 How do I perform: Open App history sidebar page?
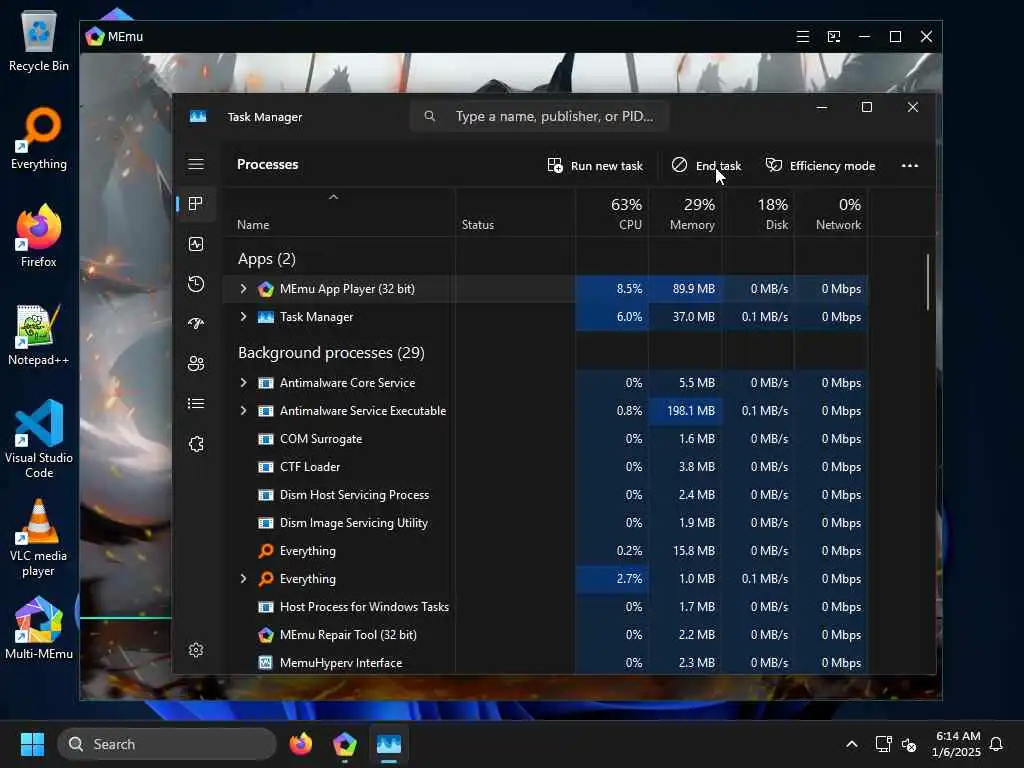(196, 284)
